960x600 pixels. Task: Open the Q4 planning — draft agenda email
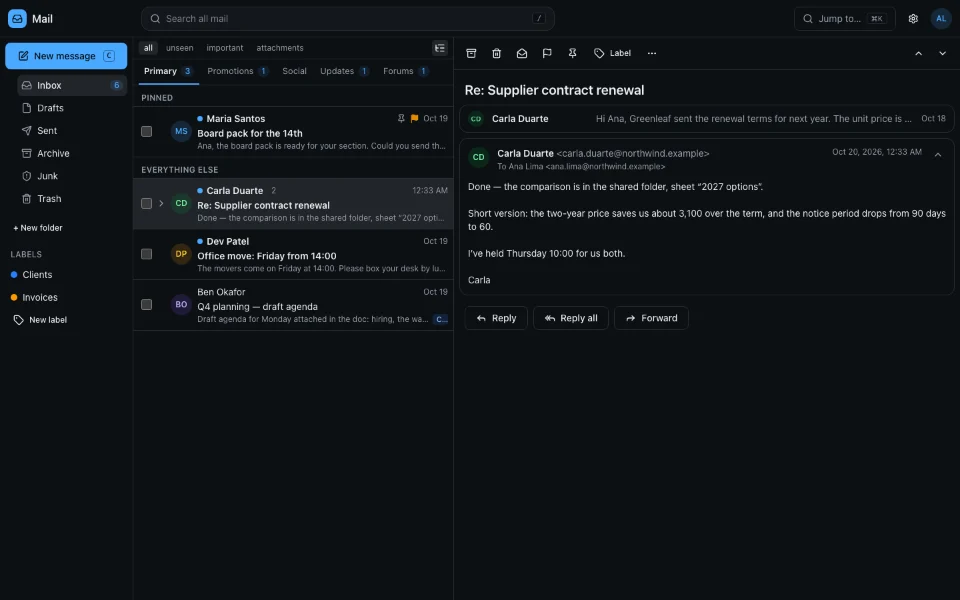[293, 305]
